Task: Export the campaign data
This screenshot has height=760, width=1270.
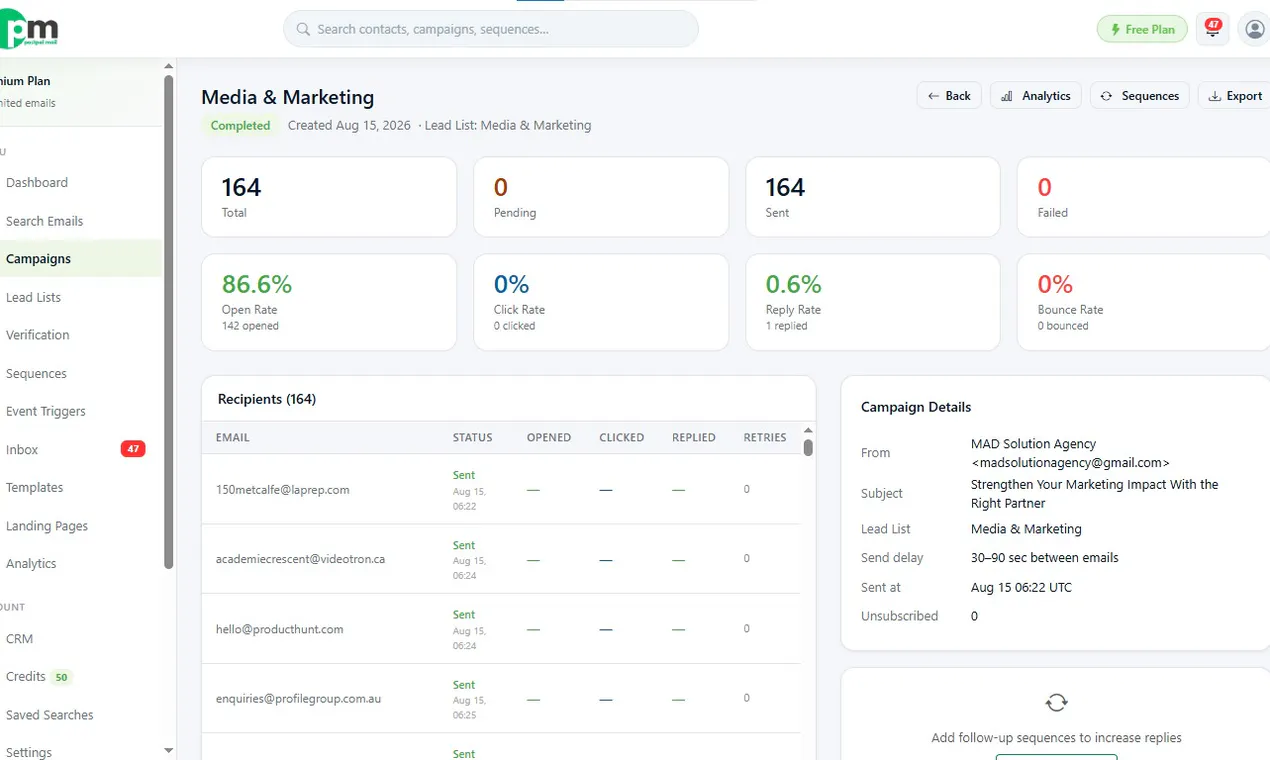Action: coord(1236,96)
